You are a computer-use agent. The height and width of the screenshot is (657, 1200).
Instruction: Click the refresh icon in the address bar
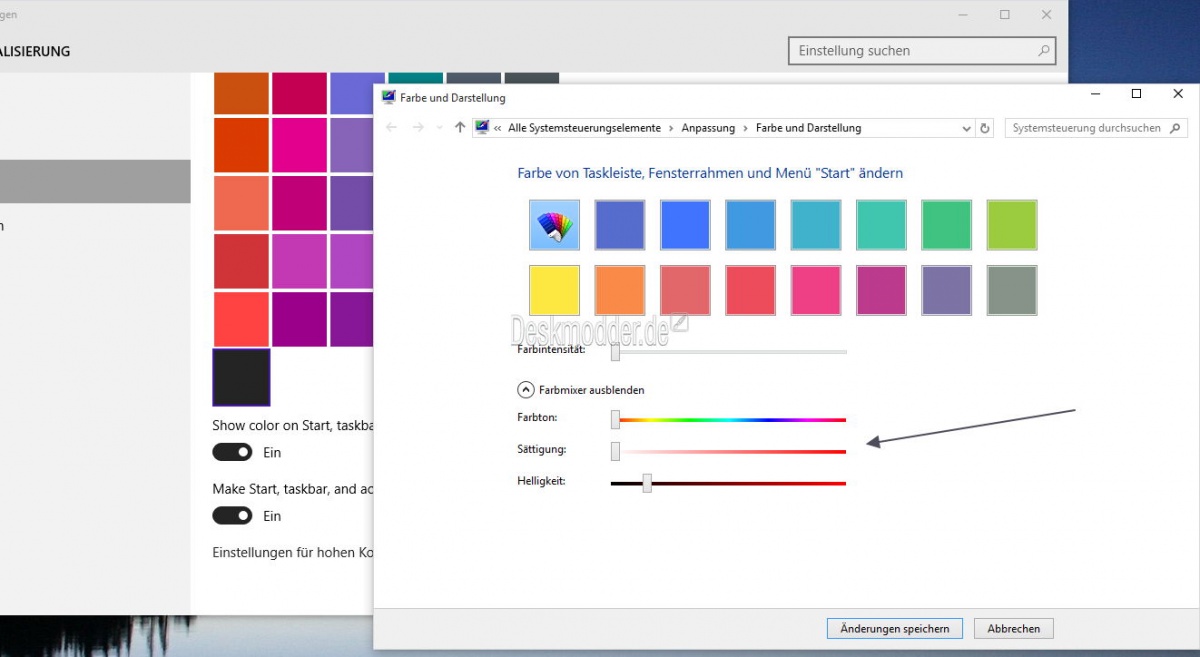pyautogui.click(x=984, y=127)
